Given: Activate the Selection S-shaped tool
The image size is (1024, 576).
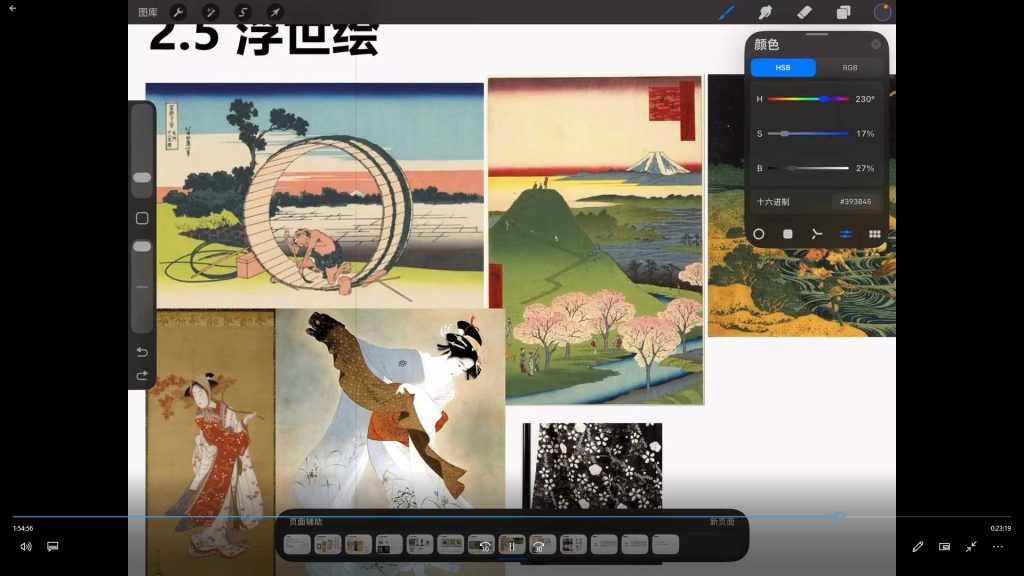Looking at the screenshot, I should pos(243,12).
